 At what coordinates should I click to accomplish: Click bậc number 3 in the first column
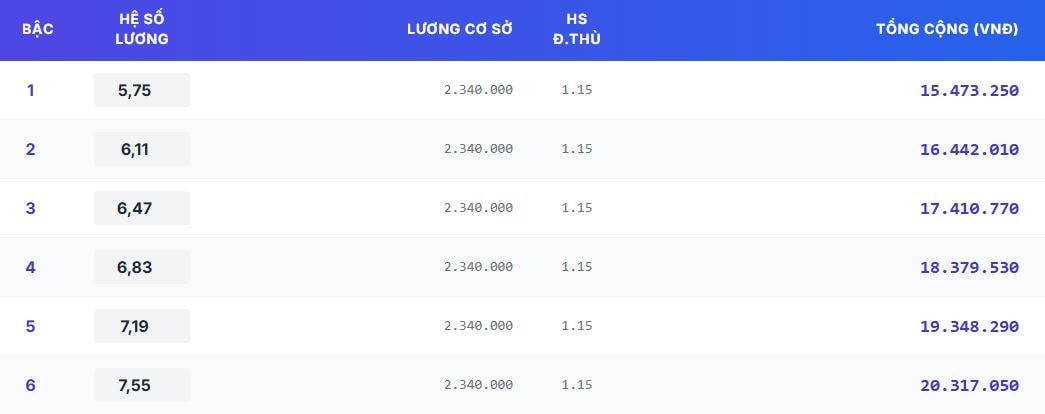click(30, 208)
